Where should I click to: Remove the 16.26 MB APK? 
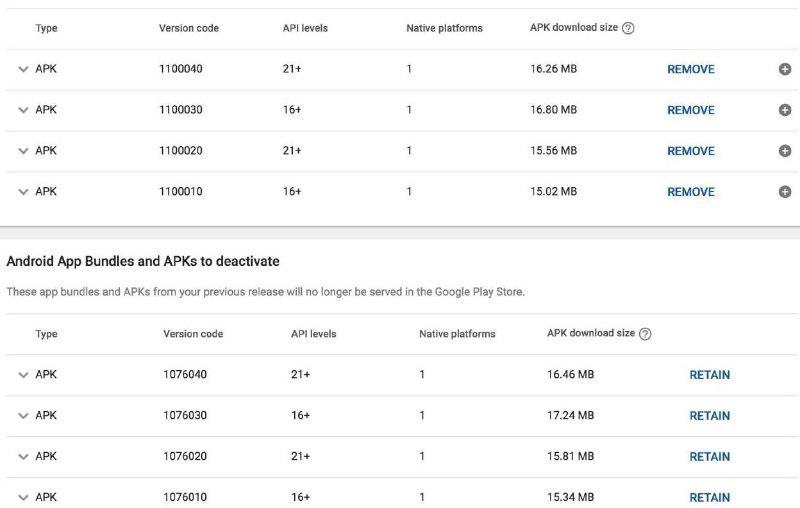pos(691,69)
